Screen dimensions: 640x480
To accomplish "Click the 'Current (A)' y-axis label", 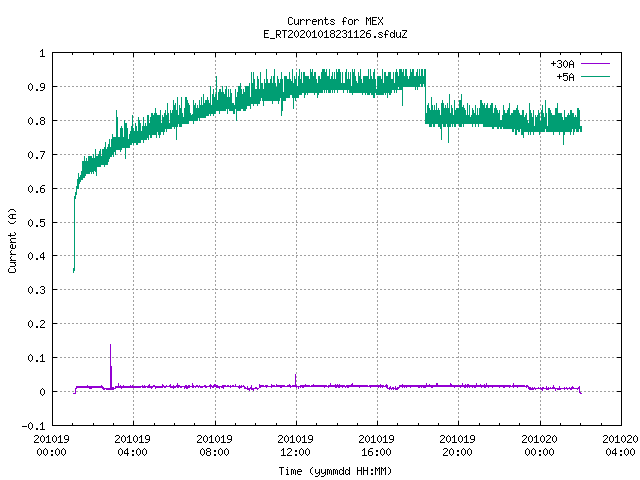I will click(x=12, y=240).
